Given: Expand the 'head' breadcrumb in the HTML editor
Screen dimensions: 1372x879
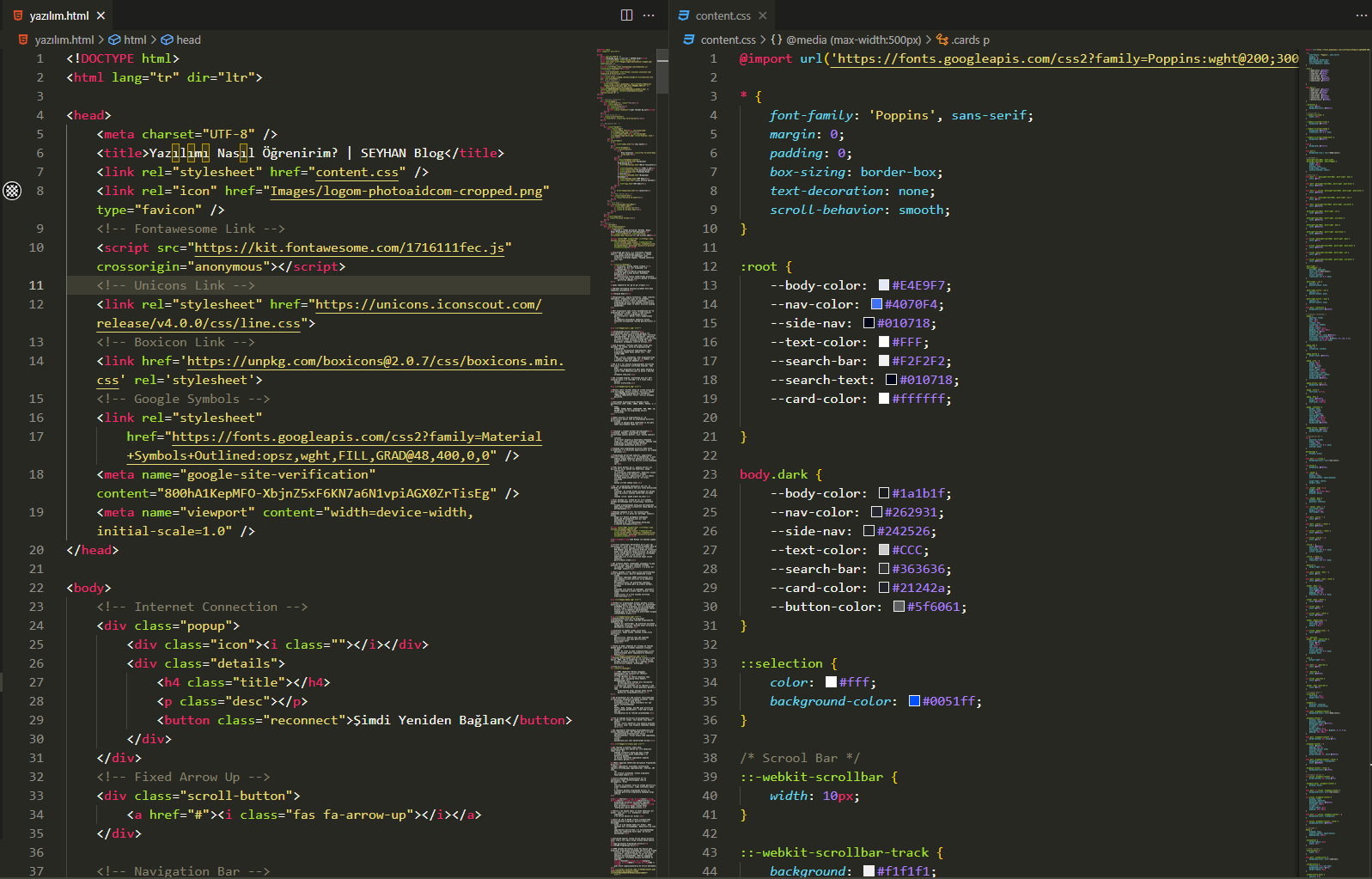Looking at the screenshot, I should (187, 40).
